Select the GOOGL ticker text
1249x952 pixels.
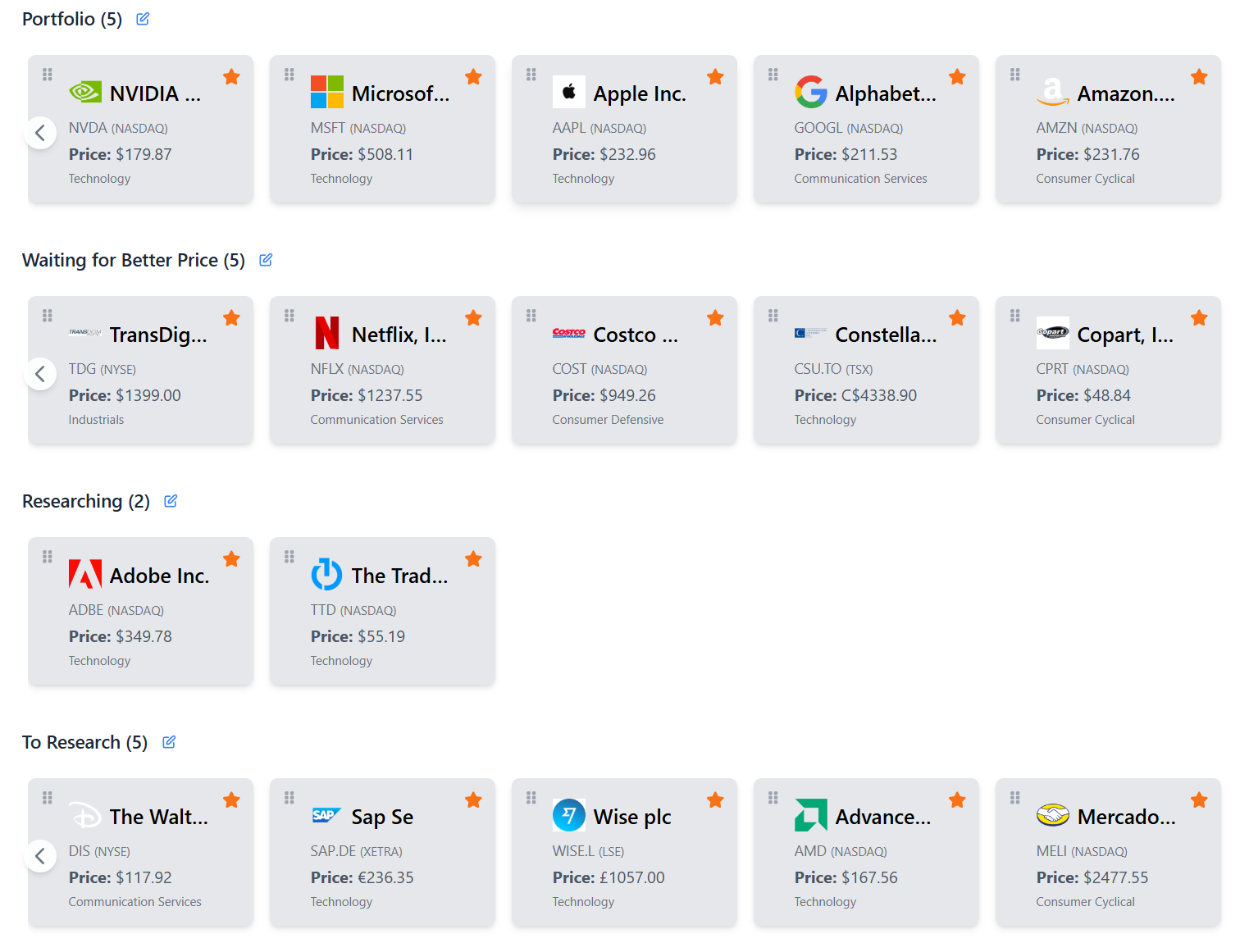coord(818,128)
